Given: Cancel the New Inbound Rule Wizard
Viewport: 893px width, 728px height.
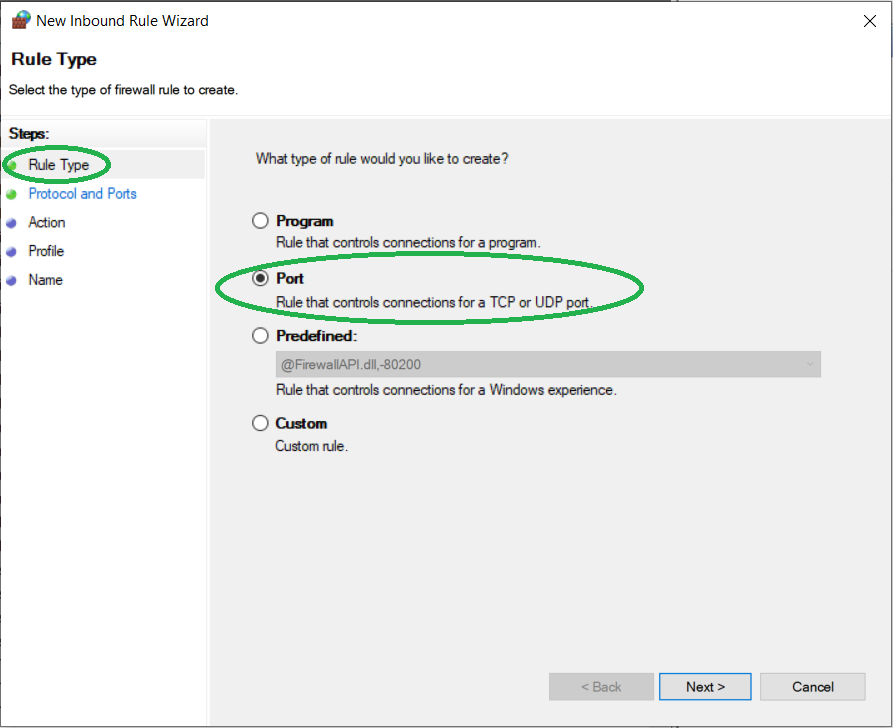Looking at the screenshot, I should coord(812,687).
